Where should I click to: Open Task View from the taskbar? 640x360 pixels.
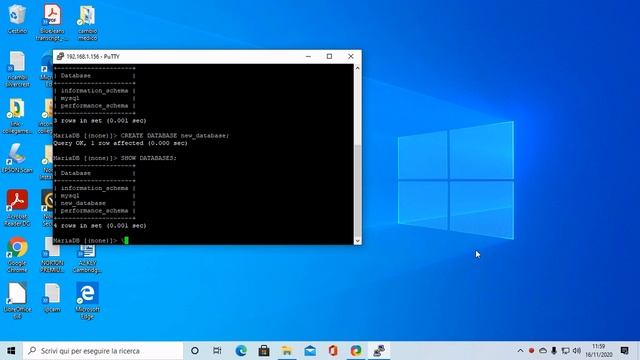pyautogui.click(x=217, y=351)
